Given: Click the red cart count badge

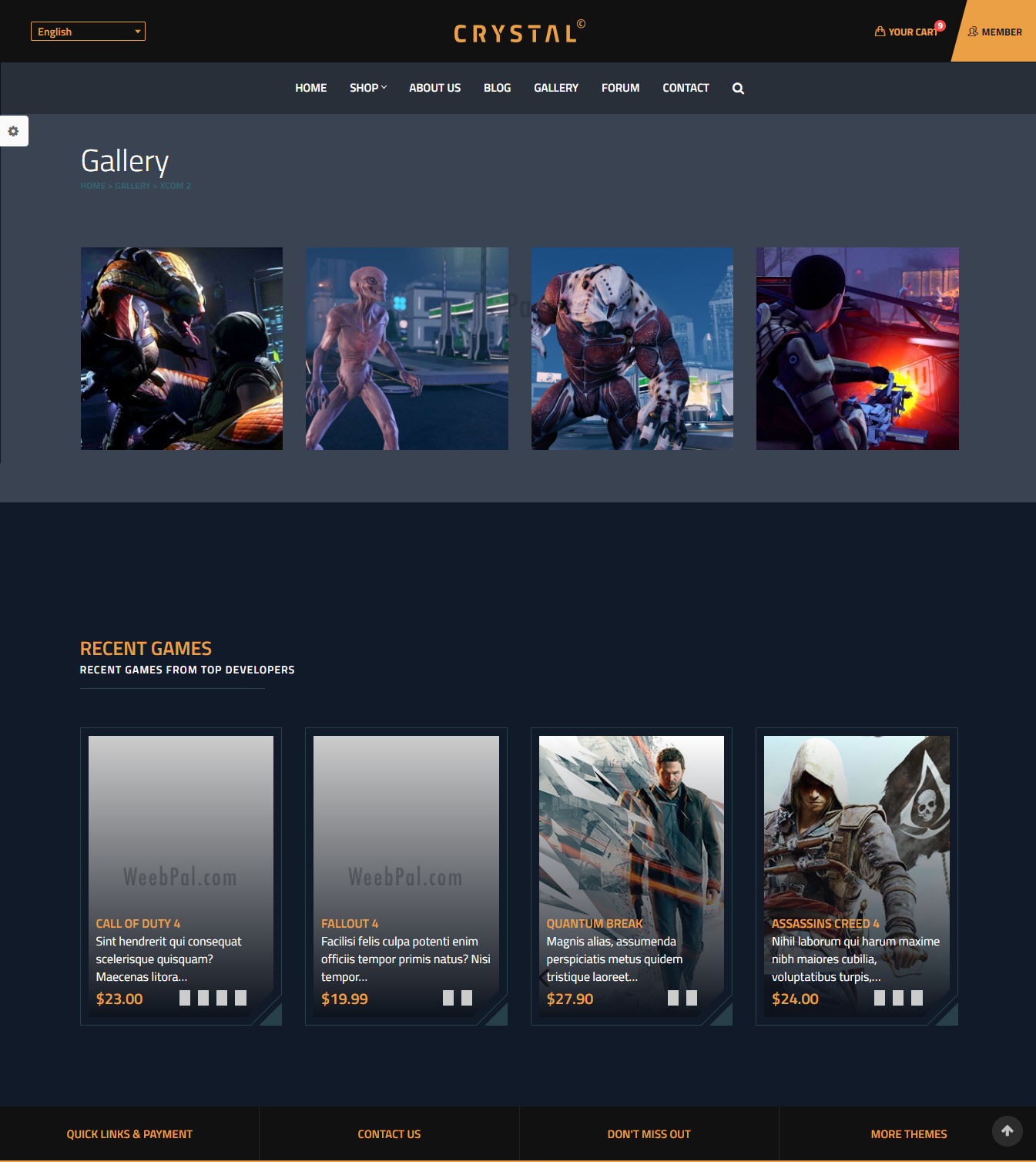Looking at the screenshot, I should point(940,25).
